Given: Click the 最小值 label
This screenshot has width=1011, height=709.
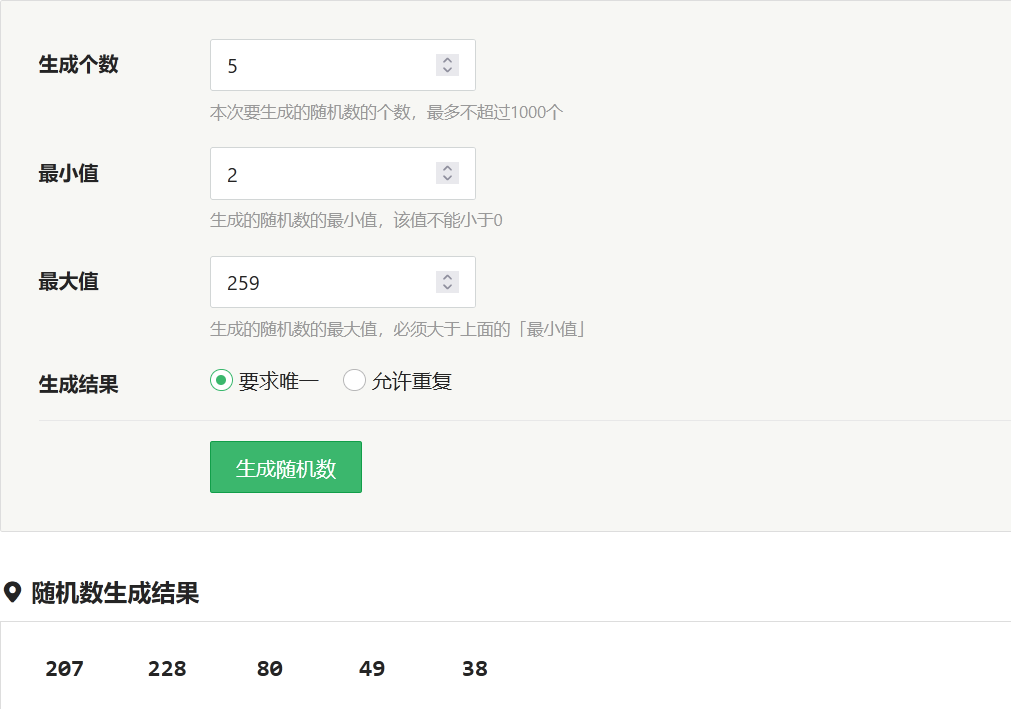Looking at the screenshot, I should coord(68,173).
